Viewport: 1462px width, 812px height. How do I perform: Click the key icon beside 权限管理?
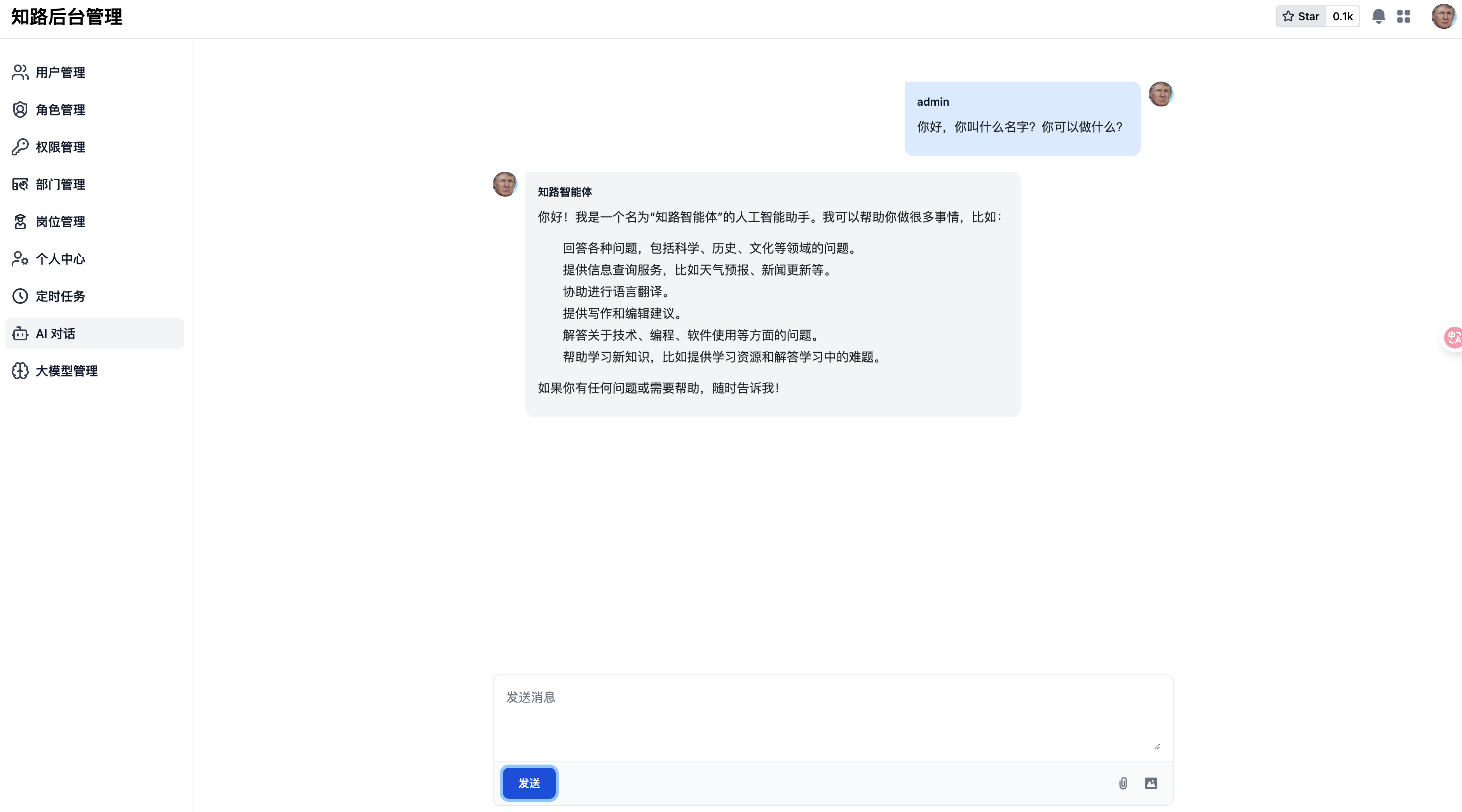click(20, 147)
